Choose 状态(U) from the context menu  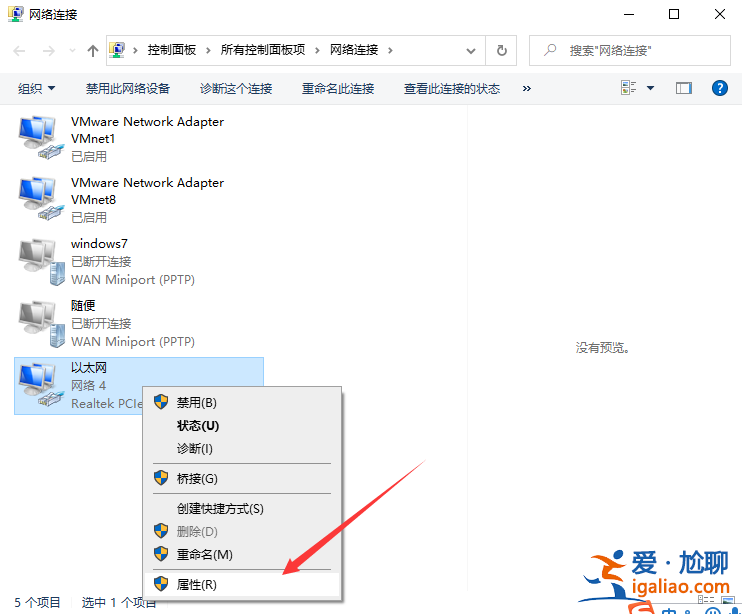tap(242, 426)
